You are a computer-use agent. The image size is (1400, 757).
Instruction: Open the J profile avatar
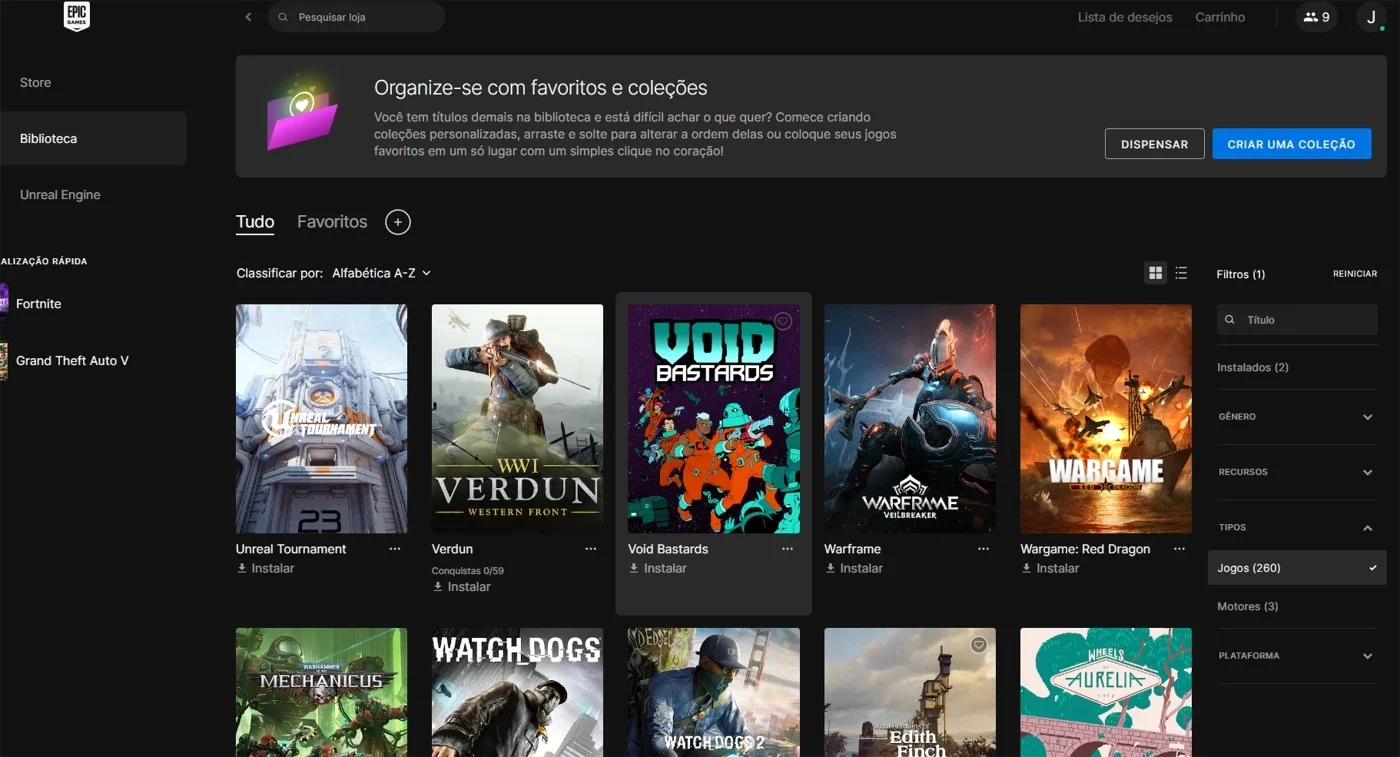(x=1371, y=17)
